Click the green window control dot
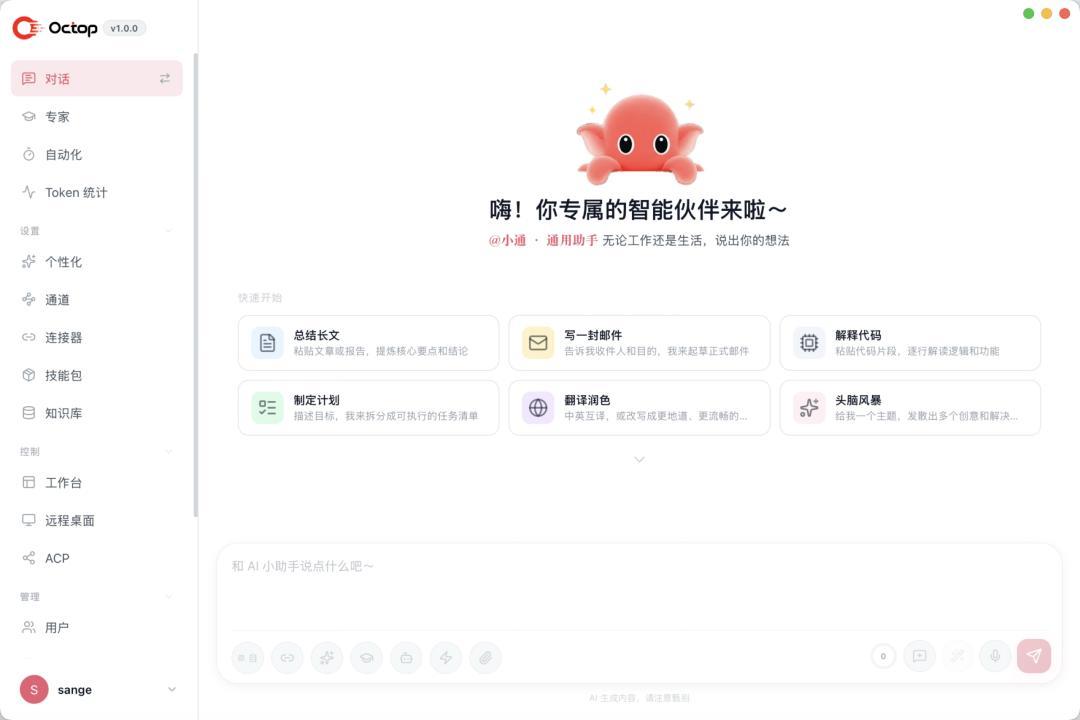This screenshot has width=1080, height=720. [x=1028, y=13]
